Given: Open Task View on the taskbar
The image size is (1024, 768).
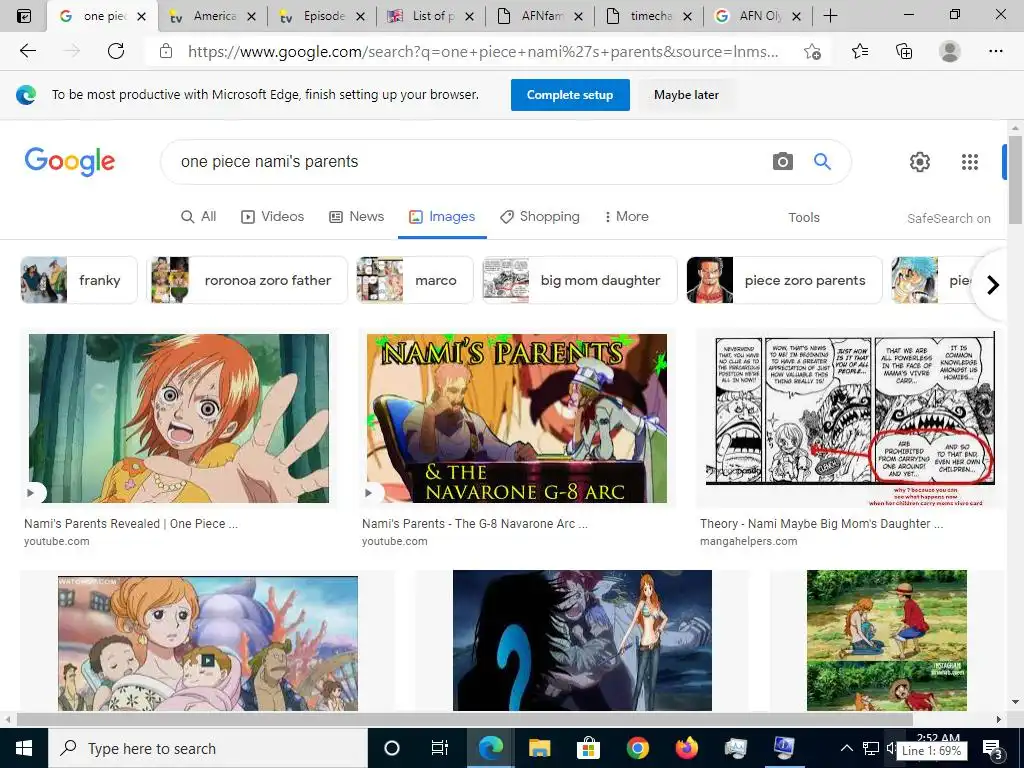Looking at the screenshot, I should (440, 748).
